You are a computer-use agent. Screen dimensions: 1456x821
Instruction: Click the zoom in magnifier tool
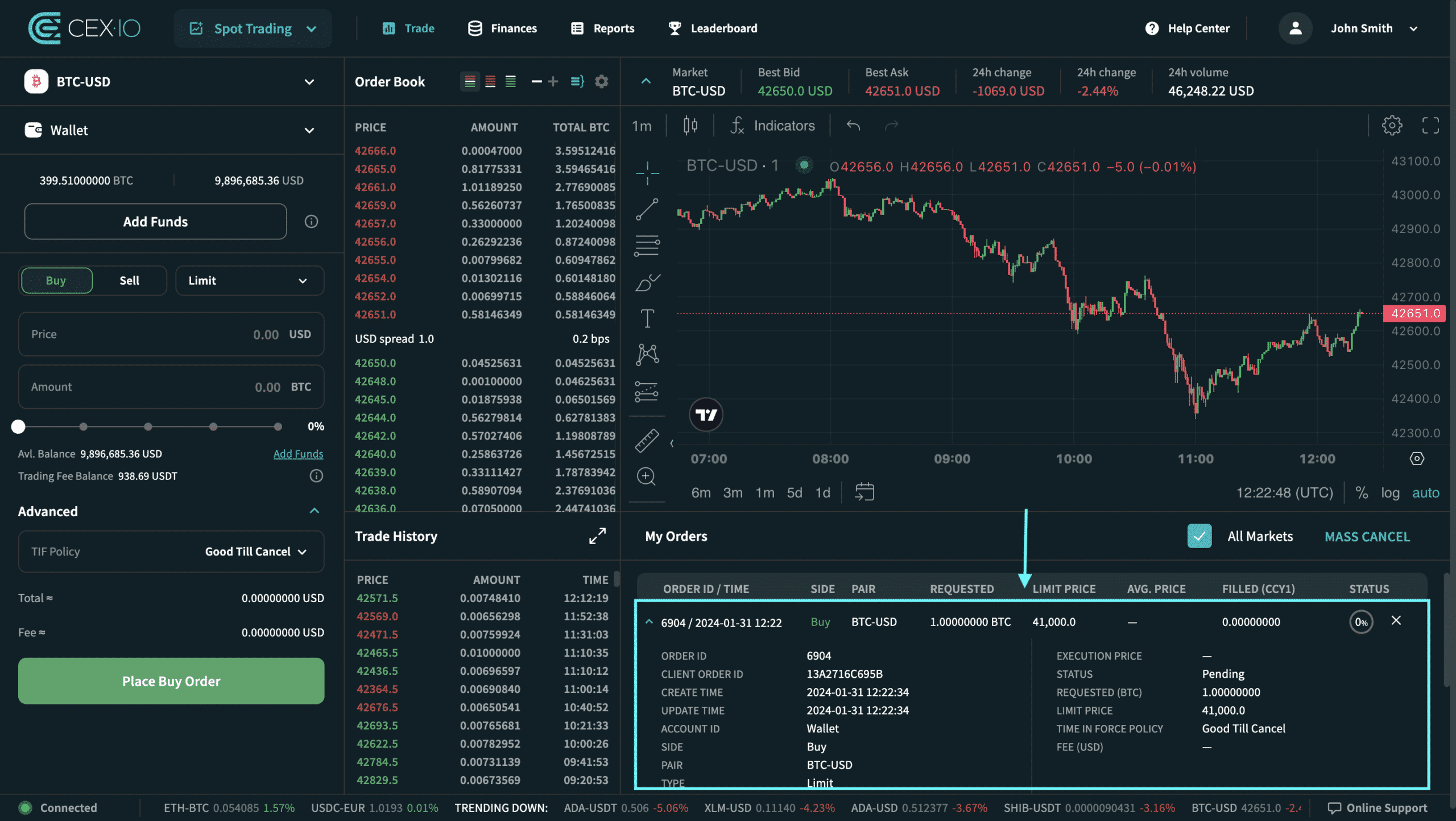pos(647,476)
